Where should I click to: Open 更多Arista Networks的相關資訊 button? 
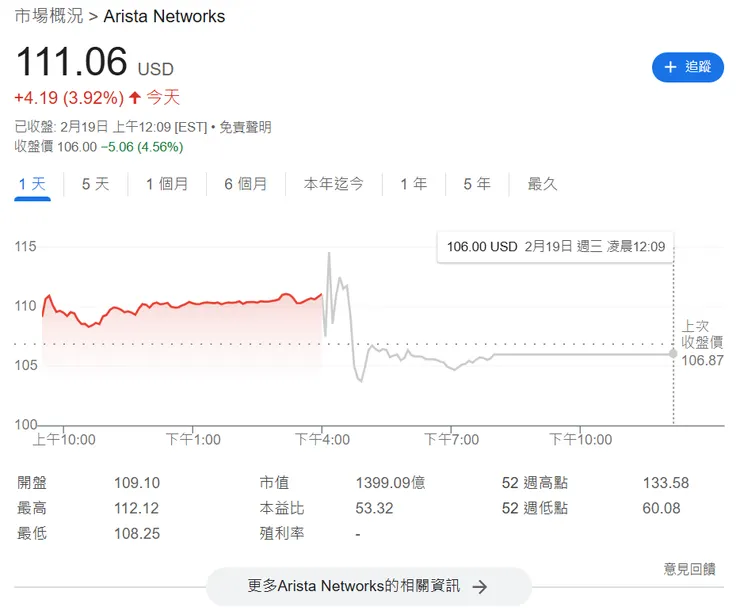click(369, 586)
